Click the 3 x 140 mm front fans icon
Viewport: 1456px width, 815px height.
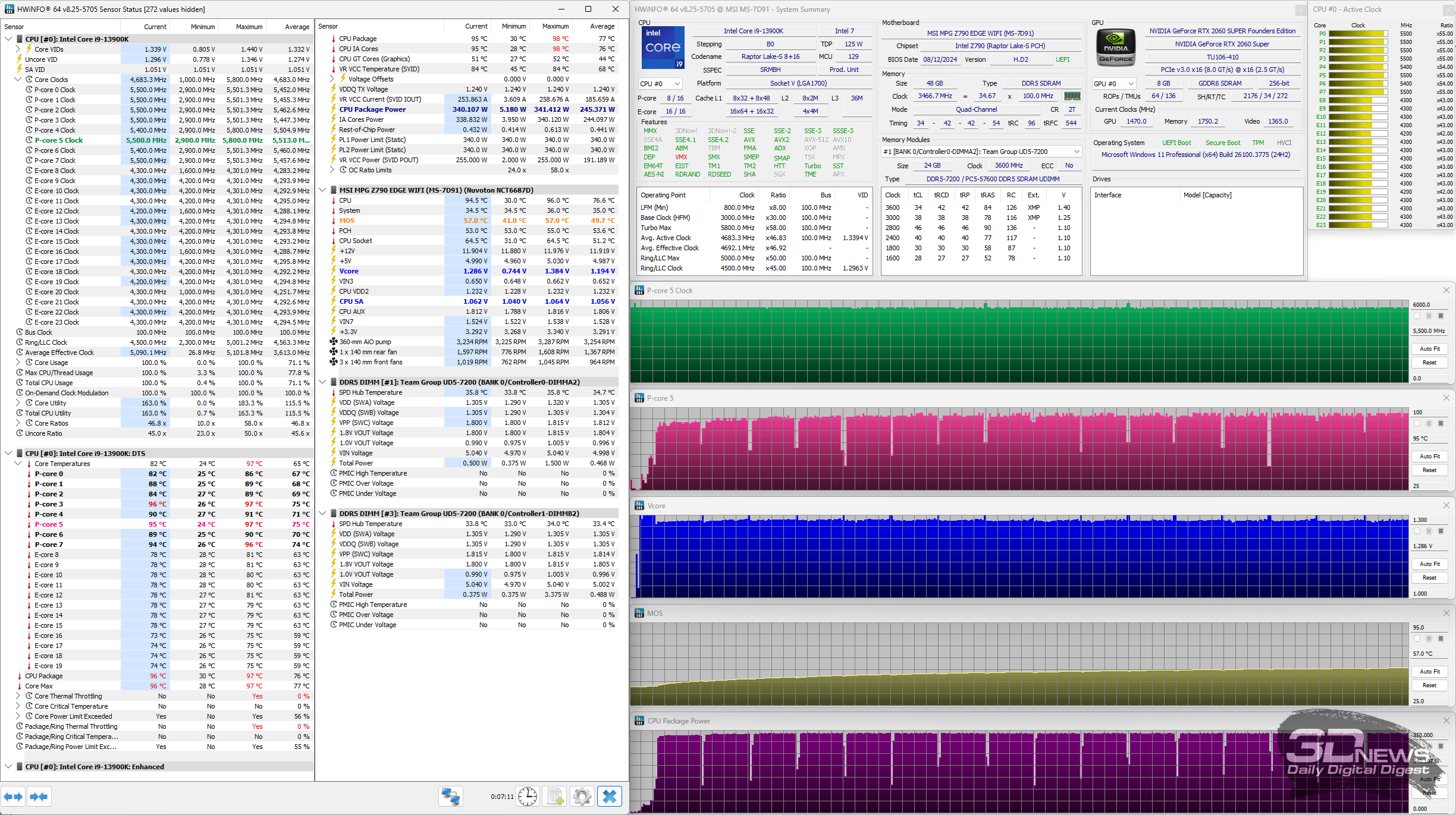pyautogui.click(x=334, y=362)
